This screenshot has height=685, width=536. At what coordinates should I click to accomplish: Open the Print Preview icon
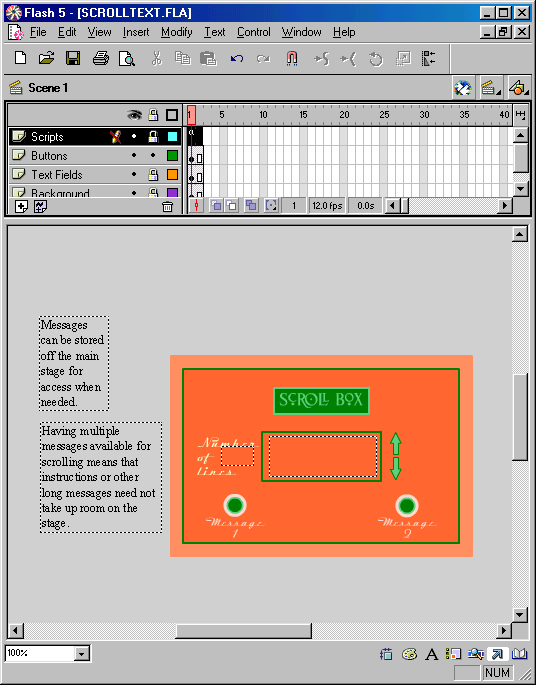click(127, 59)
